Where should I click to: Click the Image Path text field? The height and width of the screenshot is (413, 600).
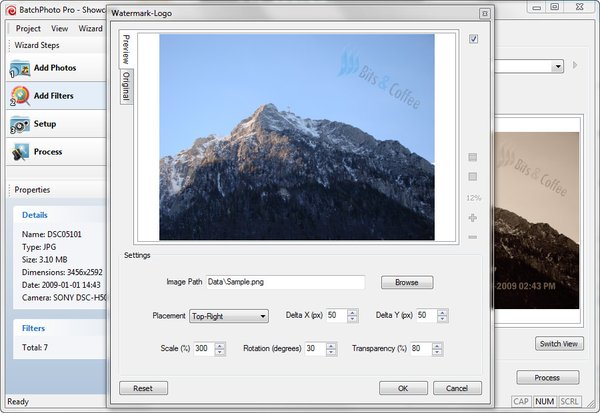pyautogui.click(x=285, y=282)
